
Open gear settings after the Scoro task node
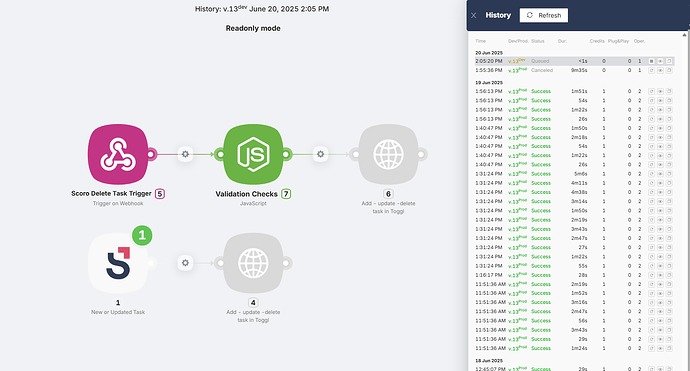tap(185, 263)
